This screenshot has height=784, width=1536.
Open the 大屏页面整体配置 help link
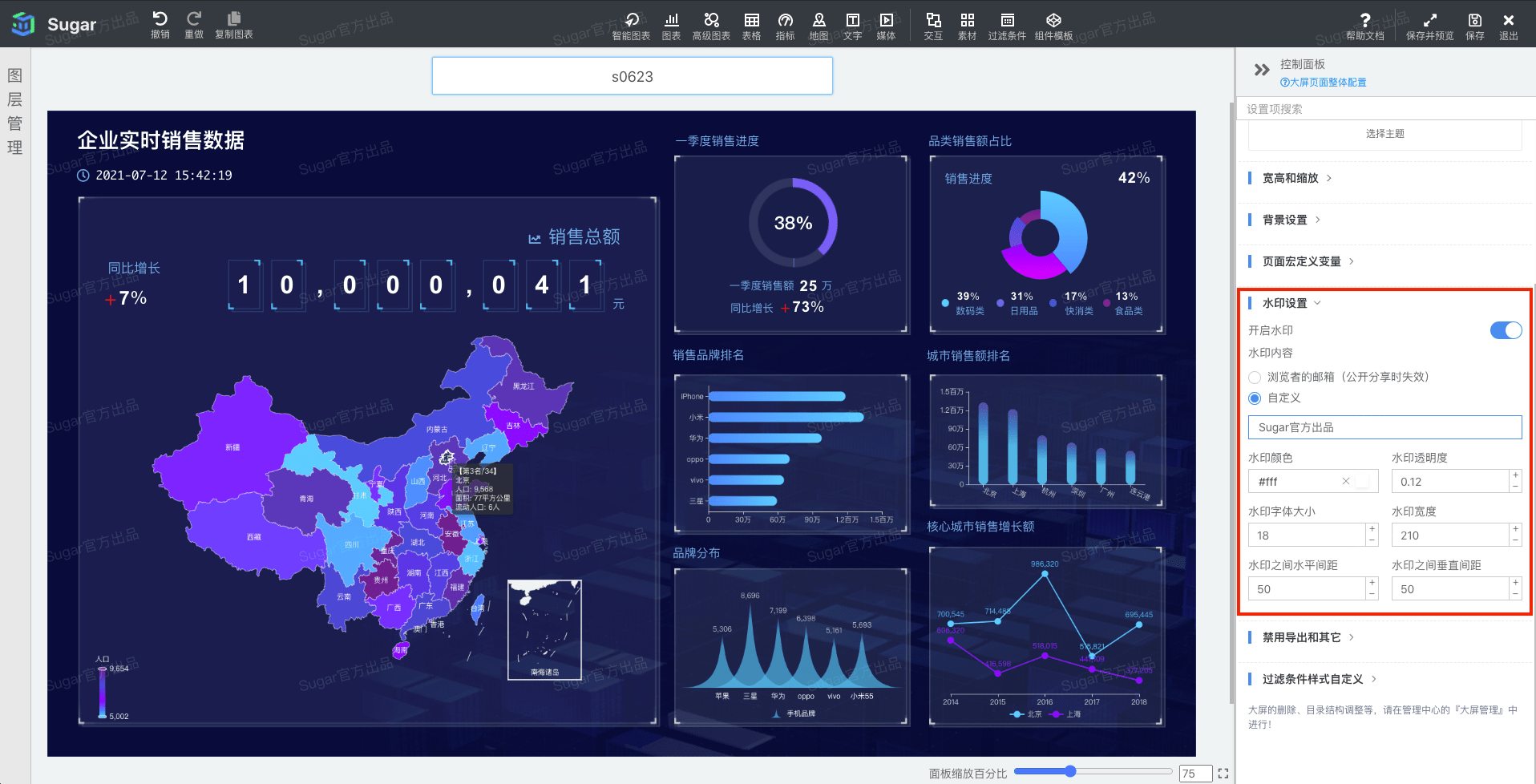pyautogui.click(x=1324, y=83)
